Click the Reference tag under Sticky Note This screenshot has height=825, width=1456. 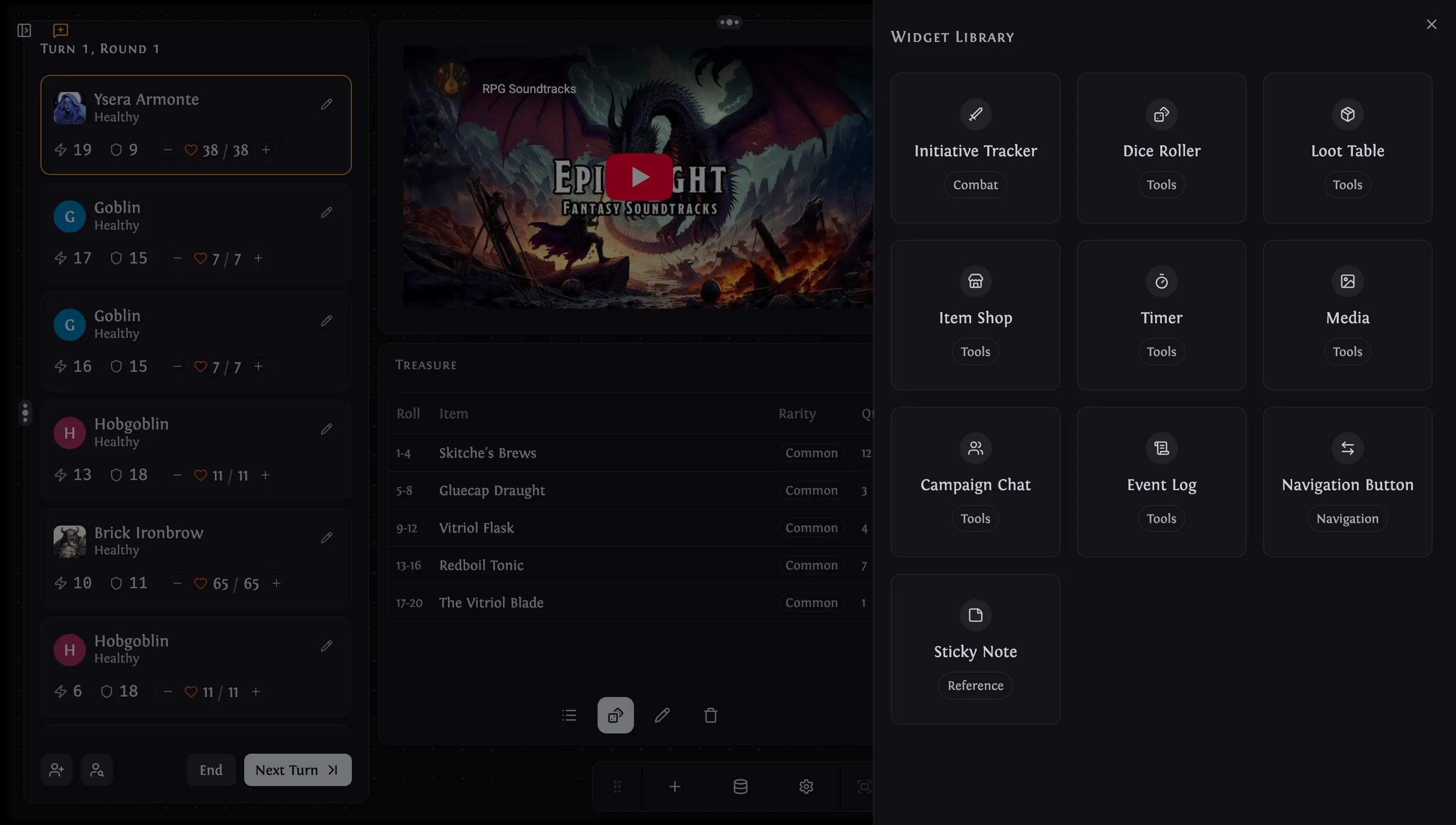point(976,685)
